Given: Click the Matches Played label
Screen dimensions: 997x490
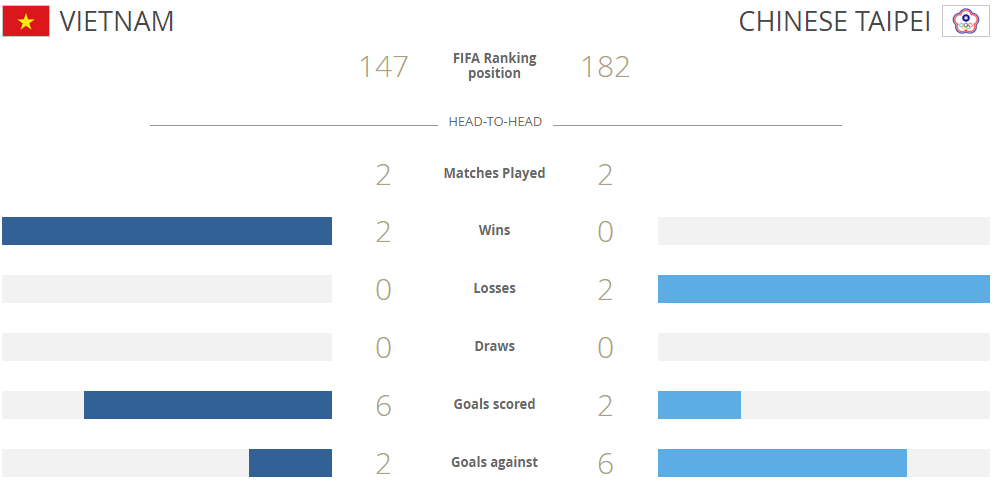Looking at the screenshot, I should point(494,173).
